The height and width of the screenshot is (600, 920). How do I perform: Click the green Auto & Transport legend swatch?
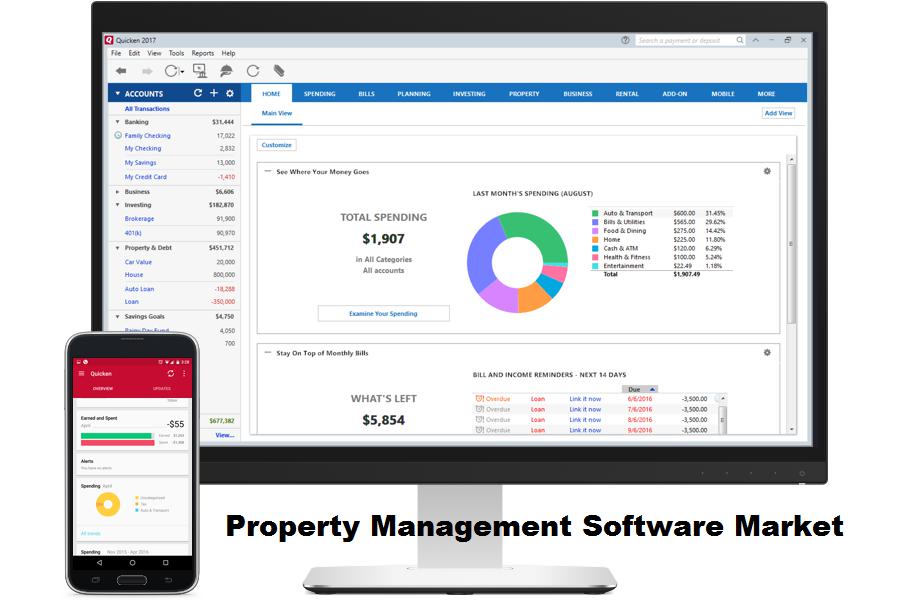pyautogui.click(x=595, y=213)
